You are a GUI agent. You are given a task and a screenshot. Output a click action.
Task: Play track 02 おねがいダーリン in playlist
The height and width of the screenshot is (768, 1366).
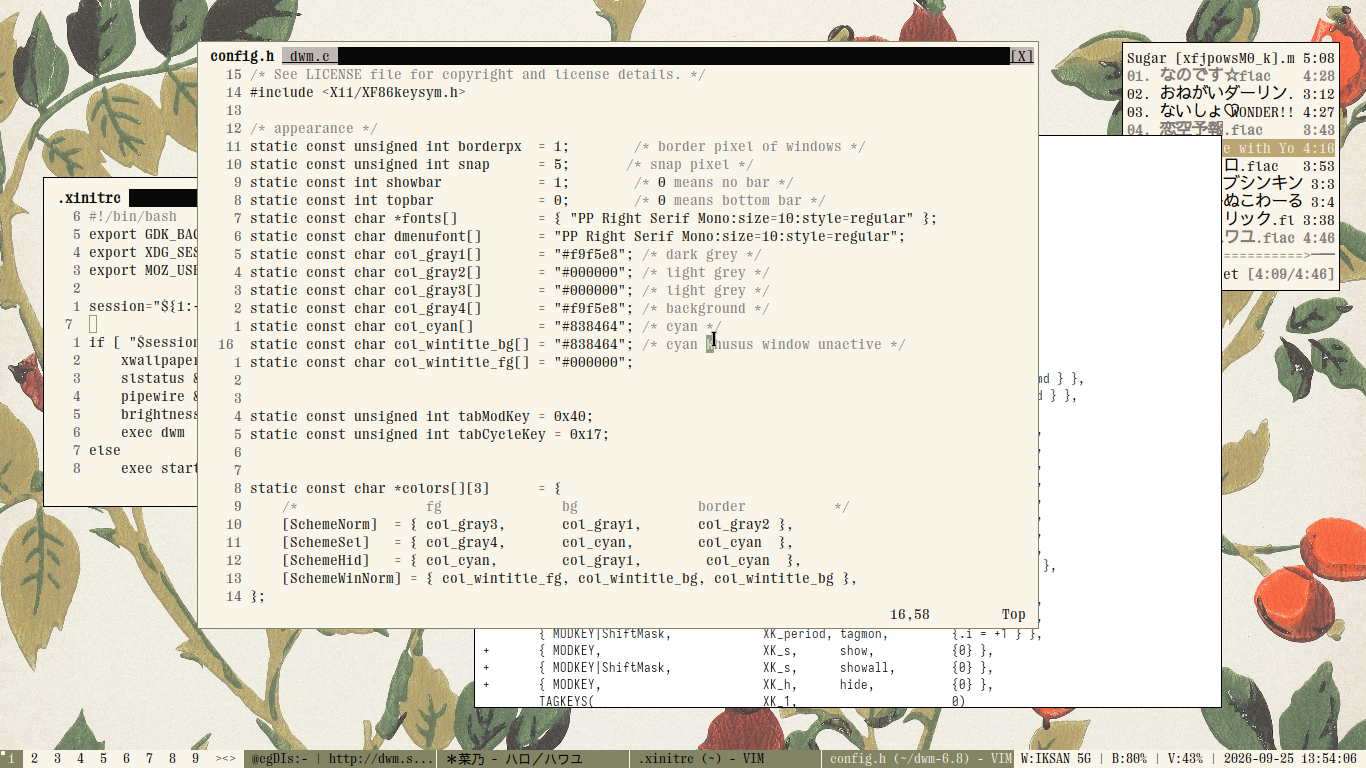coord(1231,94)
